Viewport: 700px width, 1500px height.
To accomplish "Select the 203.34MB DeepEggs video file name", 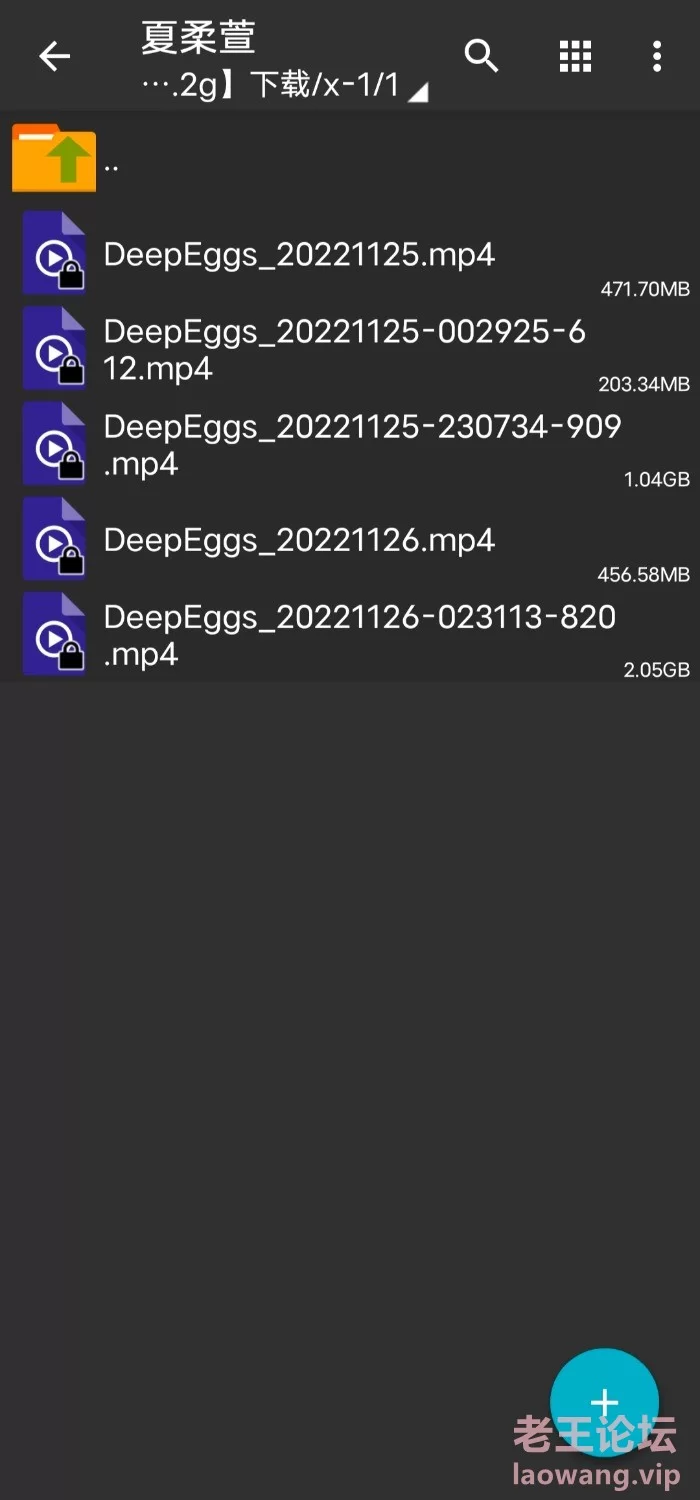I will pyautogui.click(x=344, y=349).
